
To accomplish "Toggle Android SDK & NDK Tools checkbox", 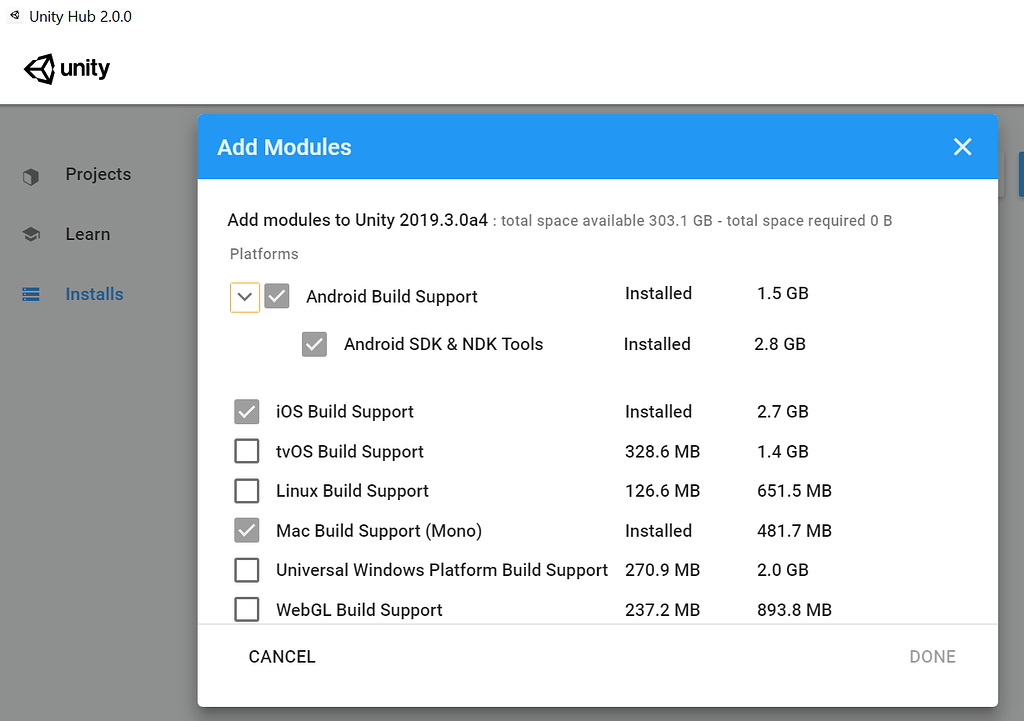I will click(314, 344).
